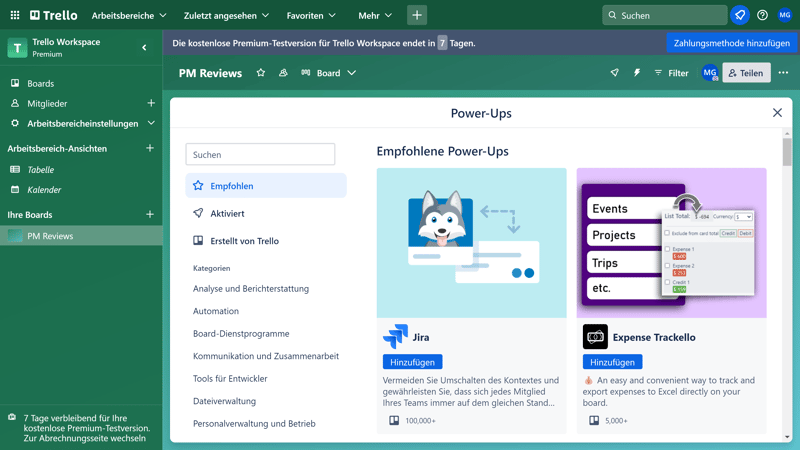Image resolution: width=800 pixels, height=450 pixels.
Task: Expand Arbeitsbereicheinstellungen chevron
Action: coord(151,123)
